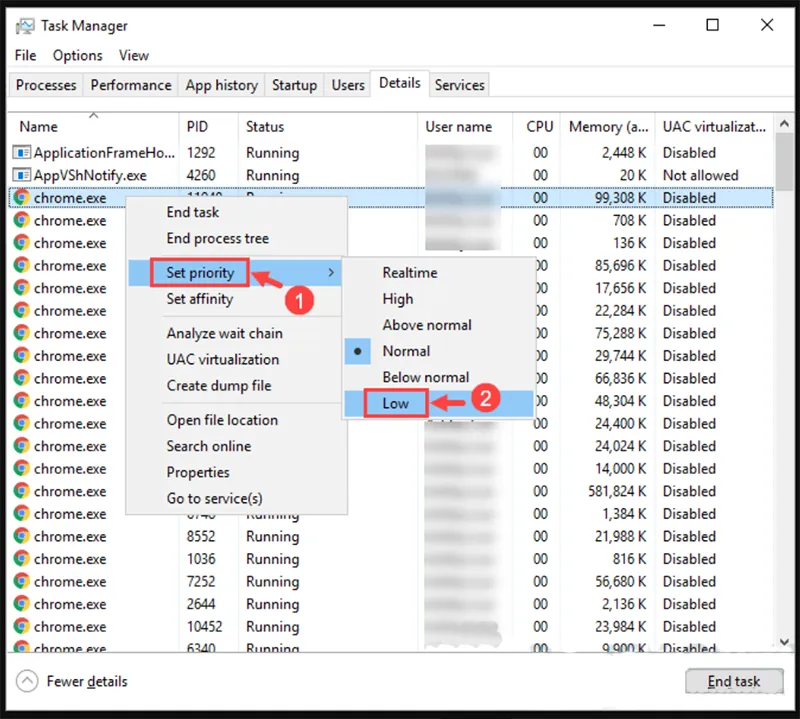Viewport: 800px width, 719px height.
Task: Click the chrome.exe icon below the context menu
Action: tap(22, 536)
